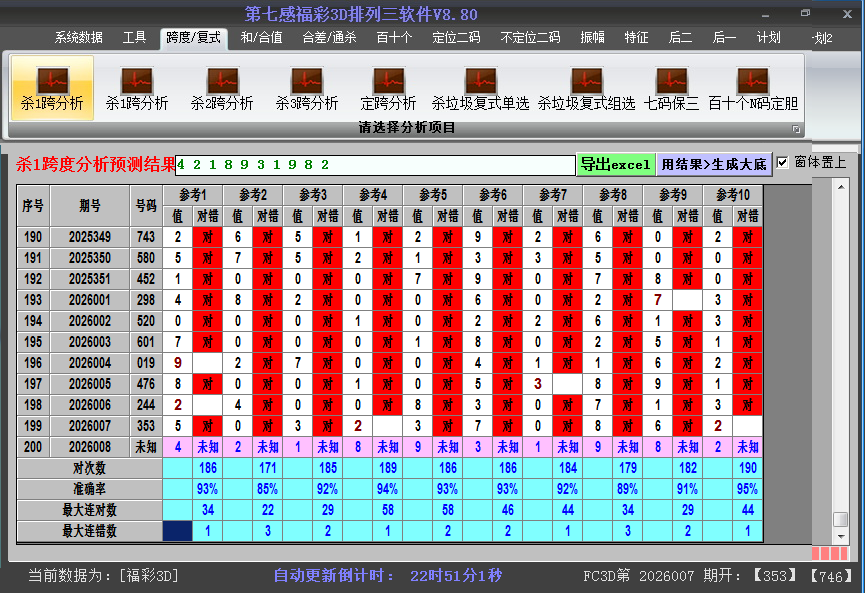The width and height of the screenshot is (865, 593).
Task: Expand the 请选择分析项目 group launcher
Action: tap(796, 129)
